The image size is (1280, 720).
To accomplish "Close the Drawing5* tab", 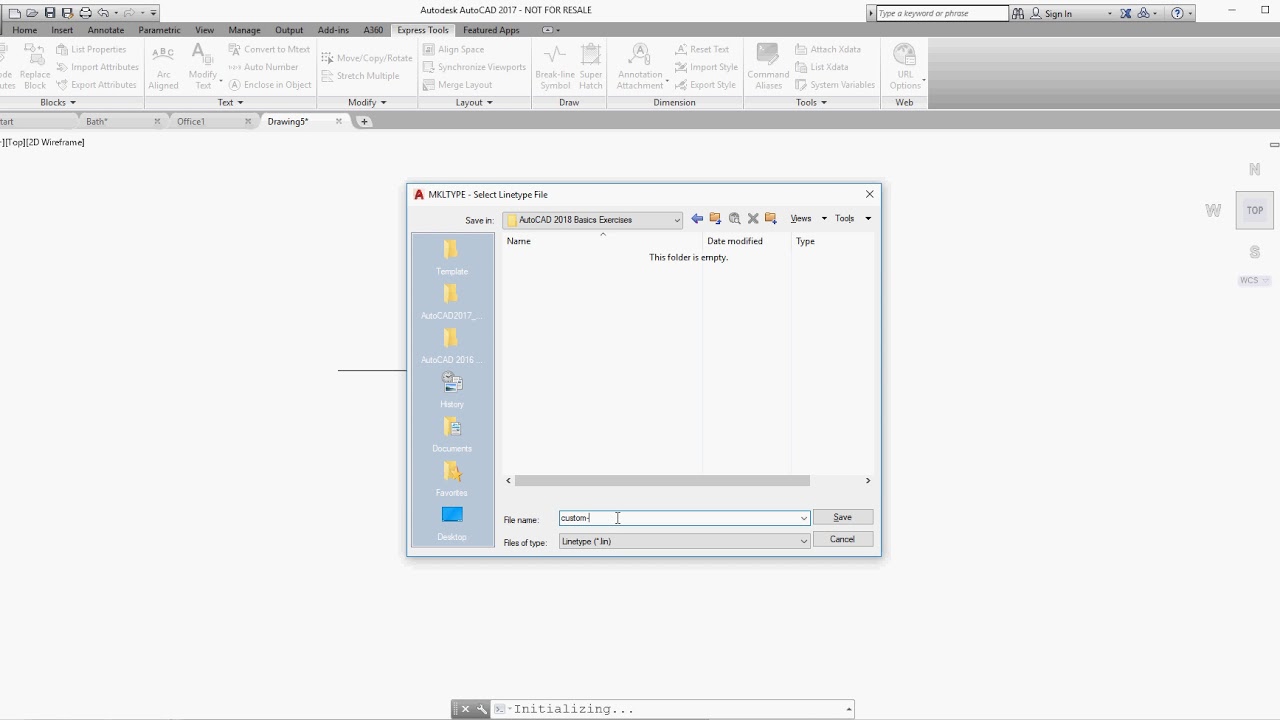I will 339,121.
